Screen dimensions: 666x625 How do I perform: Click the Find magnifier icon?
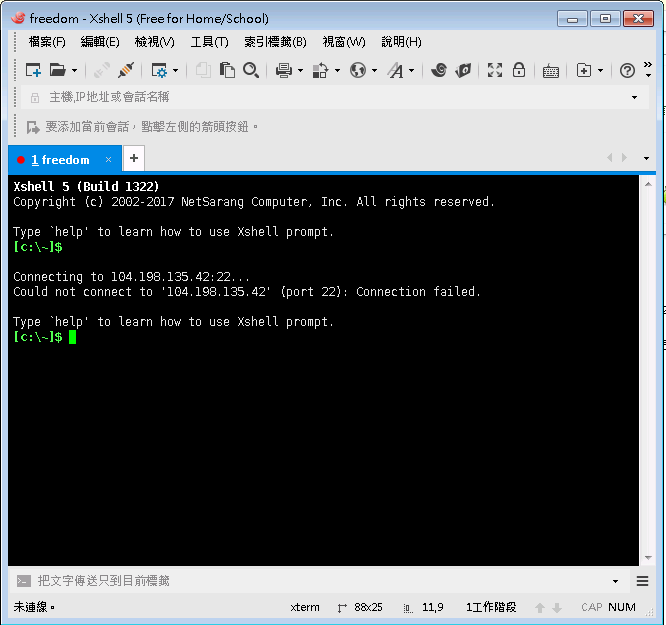(x=251, y=70)
